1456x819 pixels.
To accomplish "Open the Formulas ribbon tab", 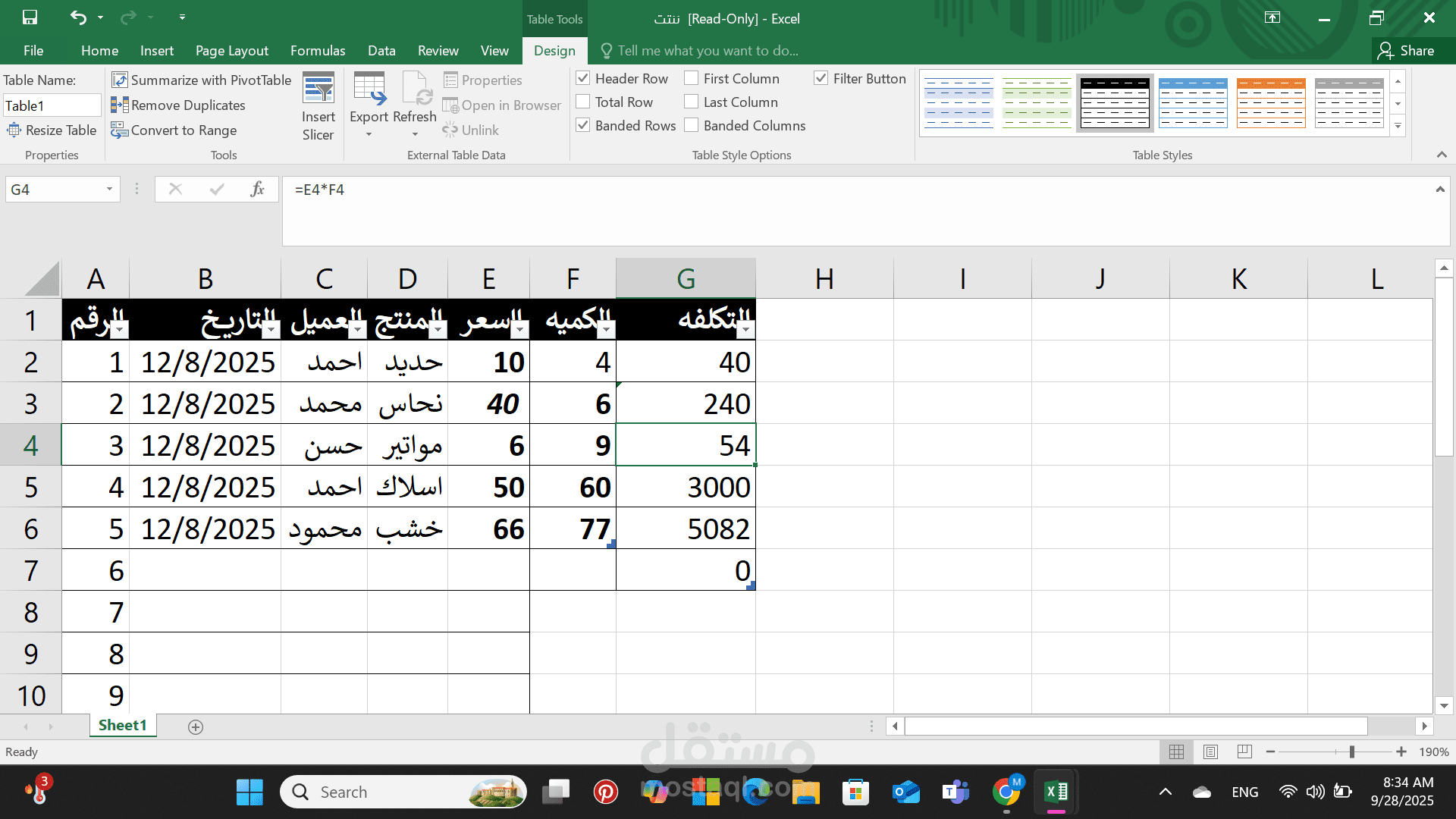I will point(317,51).
